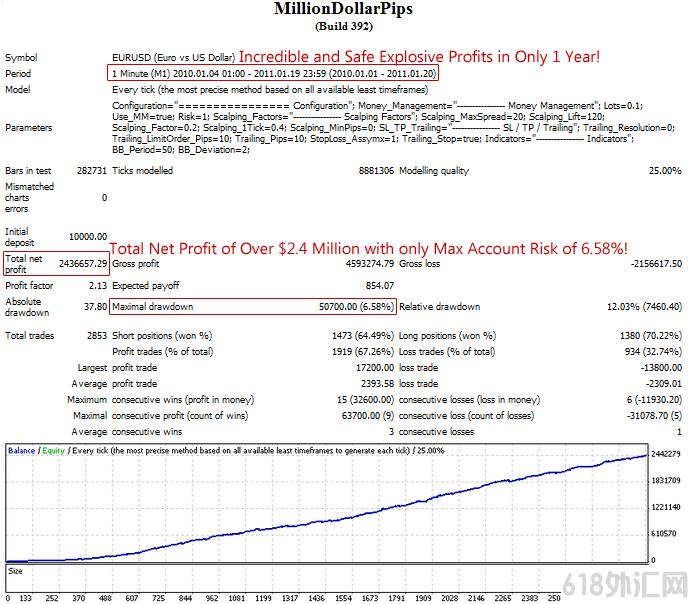Click the Gross profit value 4593274.79
Viewport: 690px width, 604px height.
[x=370, y=264]
